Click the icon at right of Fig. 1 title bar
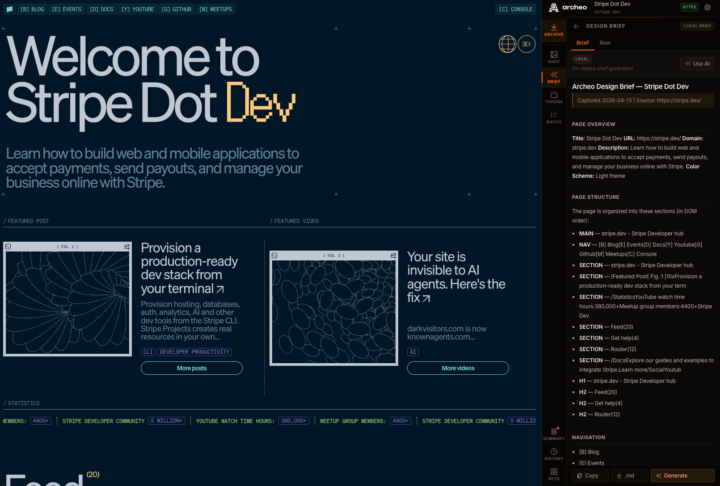This screenshot has width=720, height=486. [x=126, y=247]
